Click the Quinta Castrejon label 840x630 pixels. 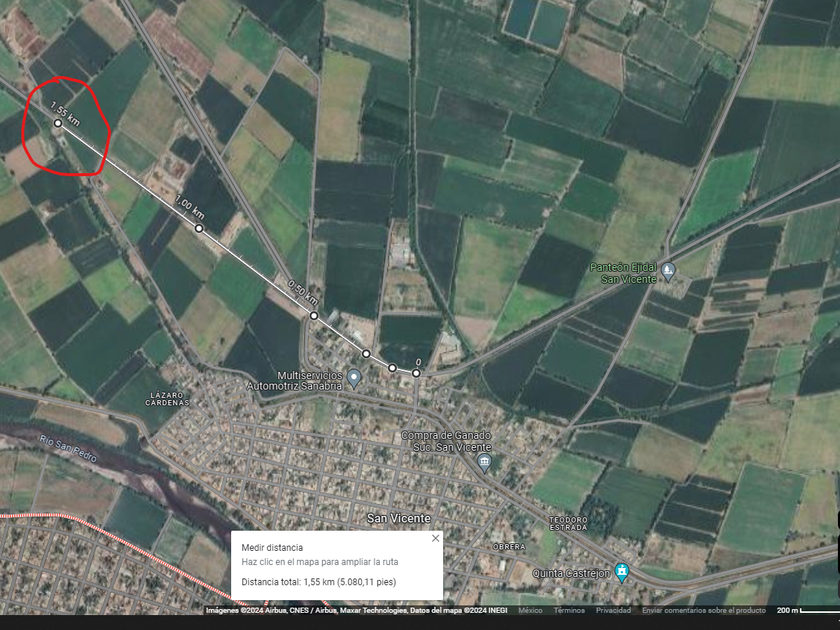coord(571,573)
